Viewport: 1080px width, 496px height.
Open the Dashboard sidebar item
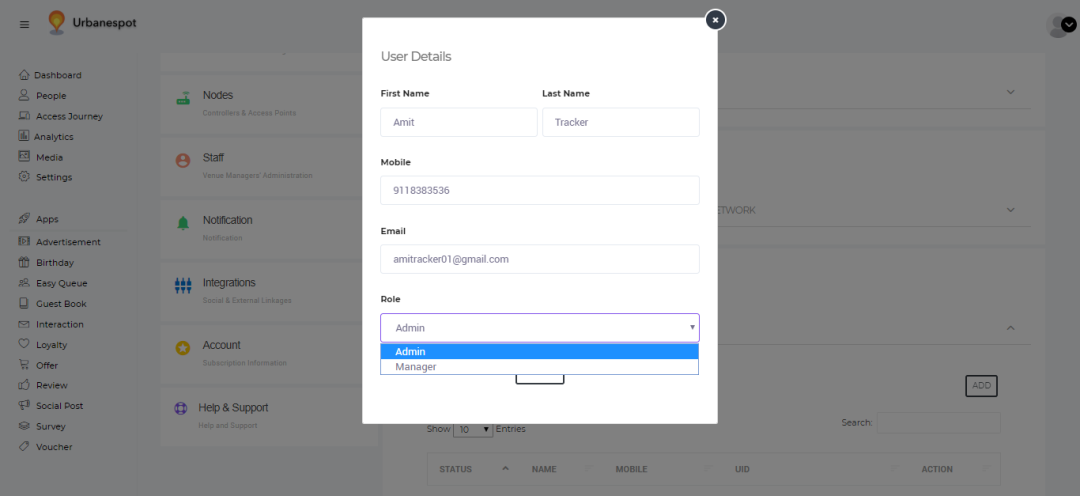tap(58, 75)
